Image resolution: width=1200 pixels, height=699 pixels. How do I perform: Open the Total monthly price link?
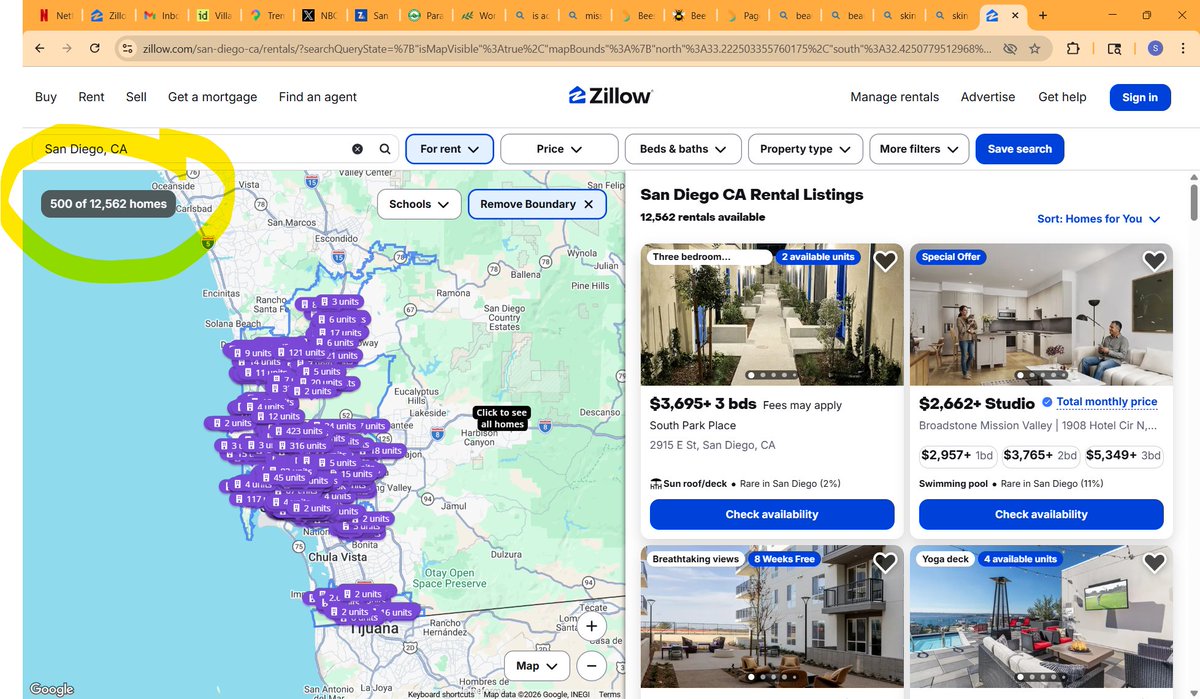pos(1106,402)
